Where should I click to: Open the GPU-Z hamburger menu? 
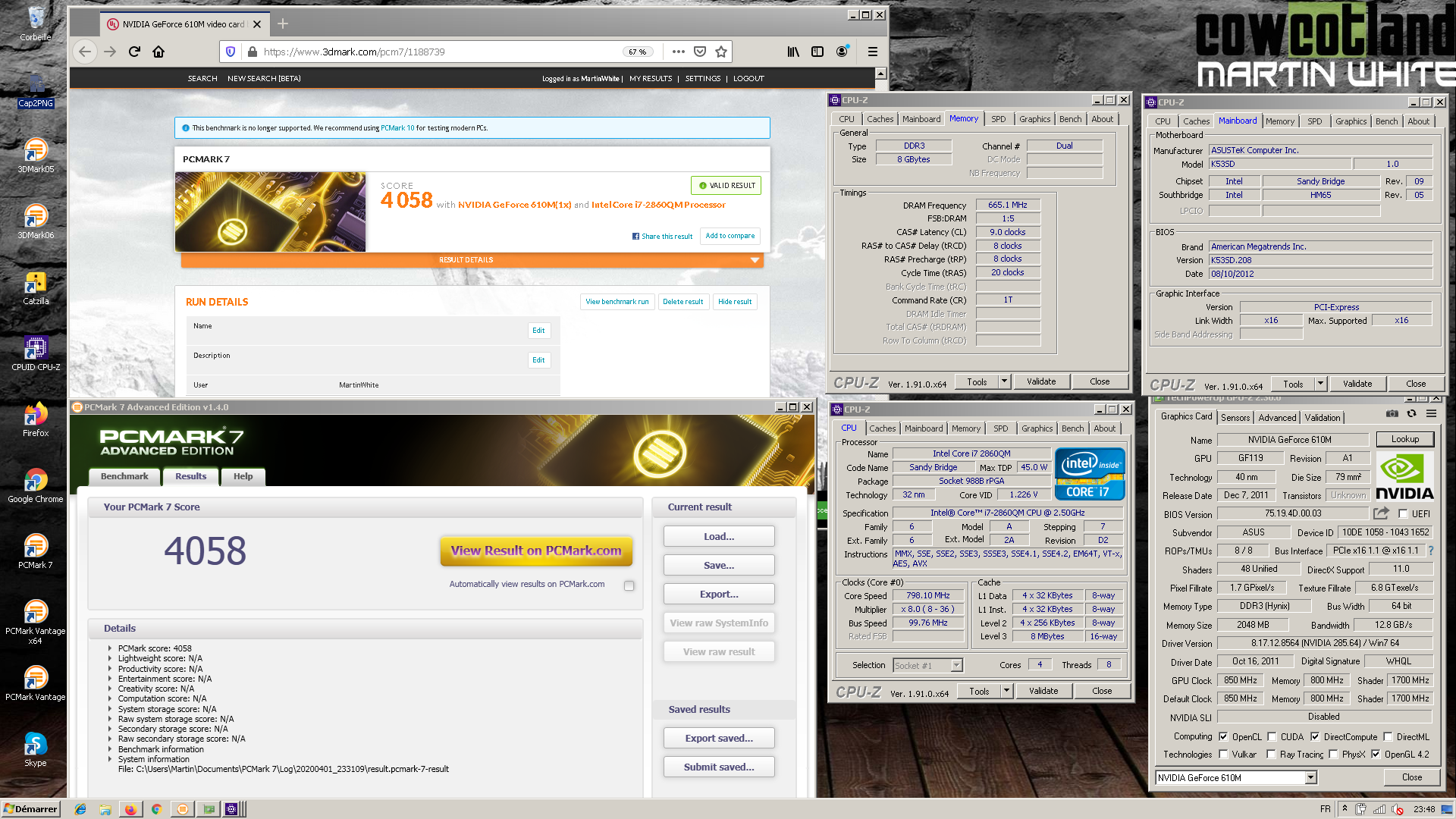(x=1431, y=414)
